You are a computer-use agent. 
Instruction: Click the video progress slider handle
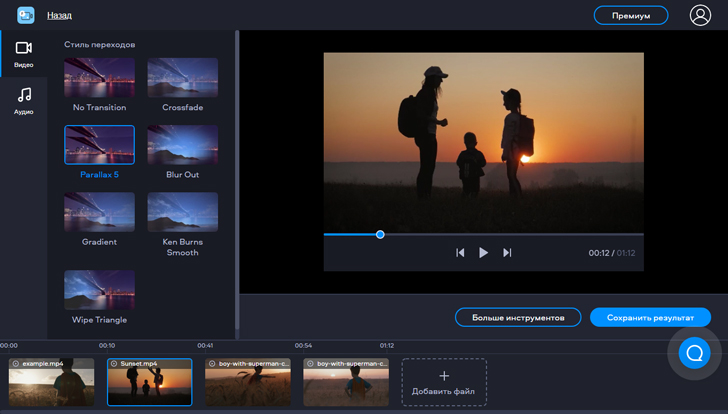point(380,234)
